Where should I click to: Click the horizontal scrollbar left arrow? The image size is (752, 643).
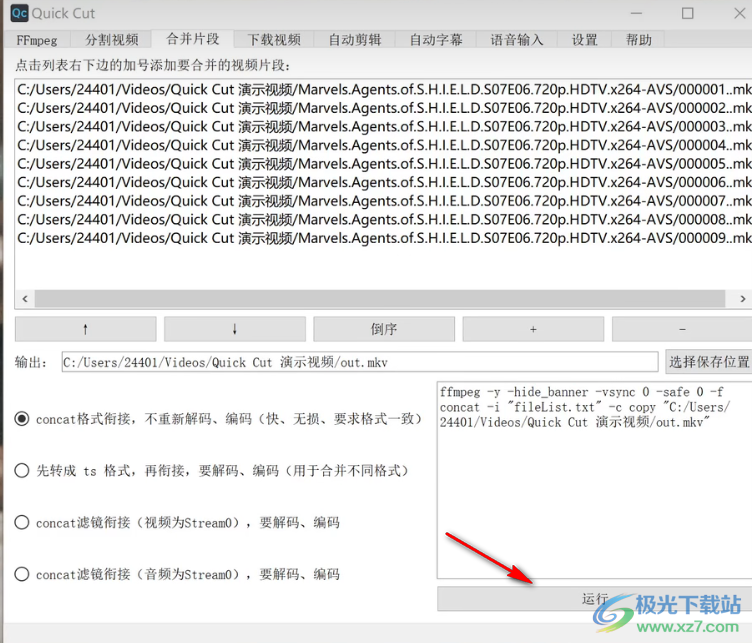tap(25, 299)
